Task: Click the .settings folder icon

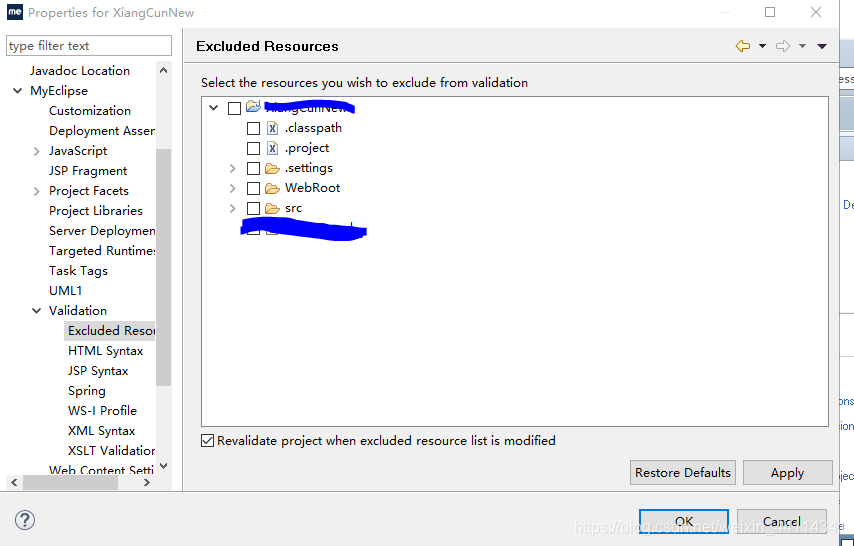Action: pyautogui.click(x=272, y=168)
